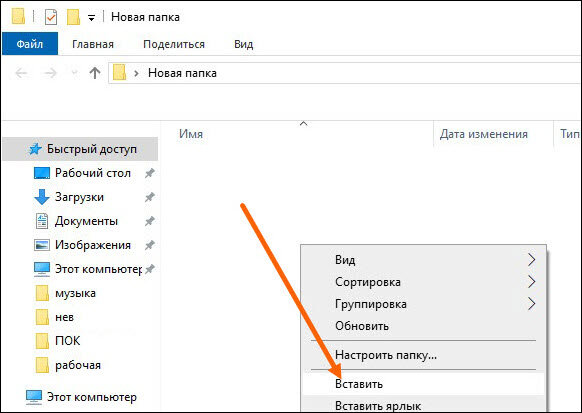Click the folder icon in the title bar

[x=18, y=16]
